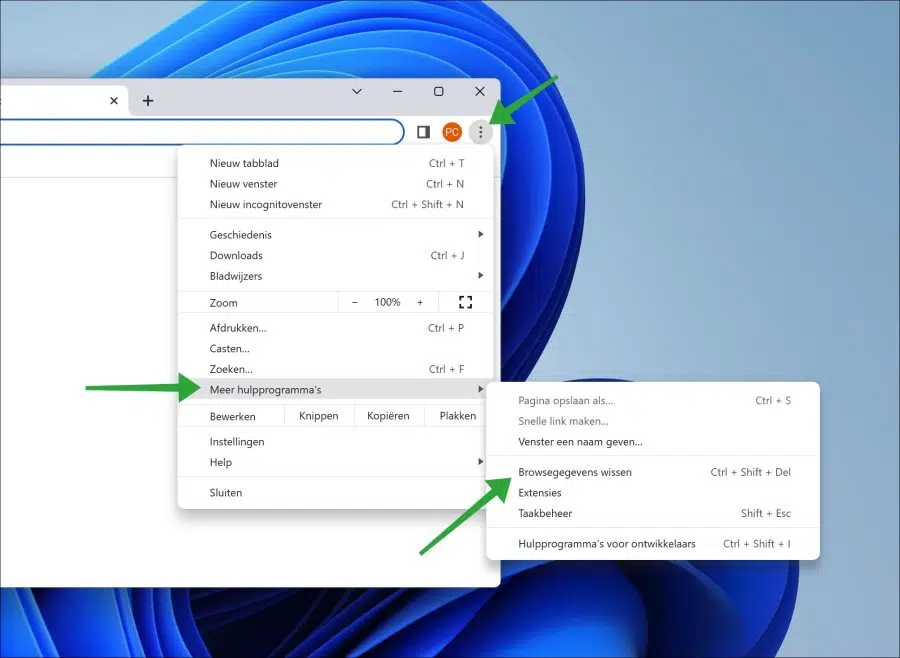This screenshot has height=658, width=900.
Task: Open Extensies from the submenu
Action: [x=653, y=493]
